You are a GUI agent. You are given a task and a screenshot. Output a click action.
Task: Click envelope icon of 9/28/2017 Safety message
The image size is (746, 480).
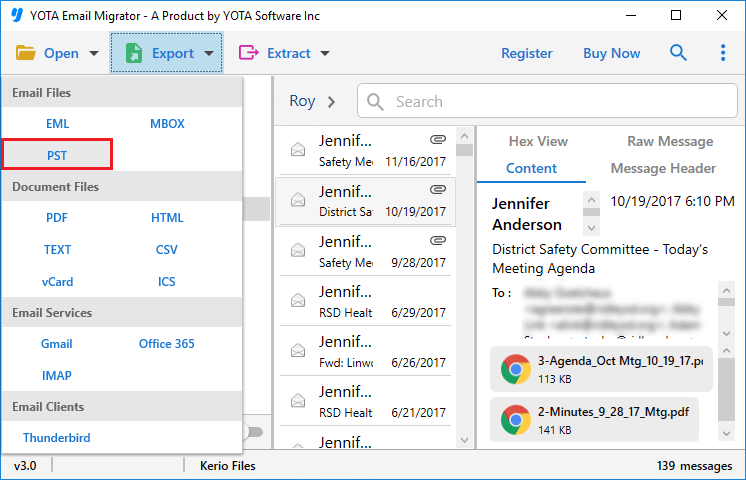point(298,250)
